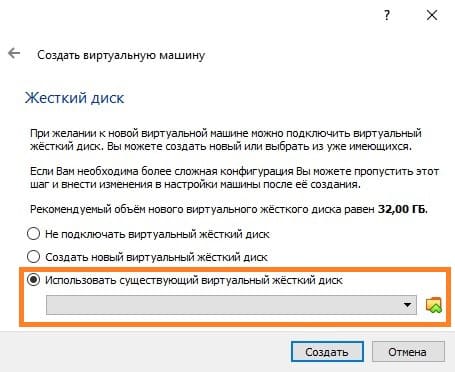Open the empty virtual disk combo box
455x372 pixels.
pos(231,305)
